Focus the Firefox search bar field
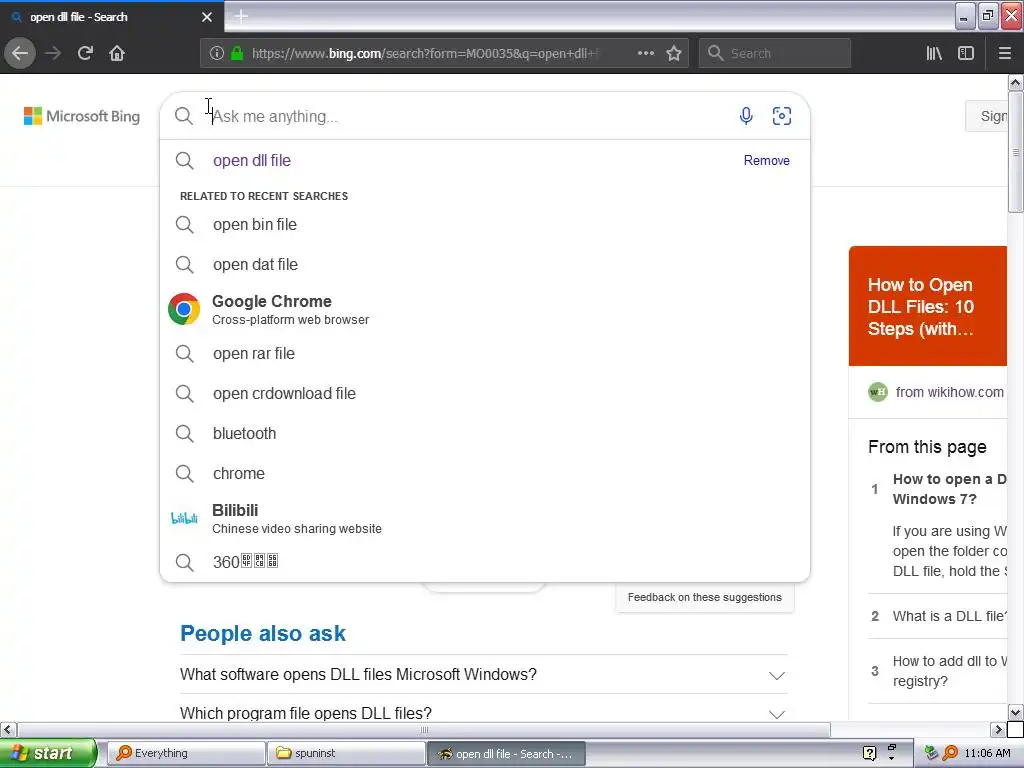The height and width of the screenshot is (768, 1024). tap(775, 54)
